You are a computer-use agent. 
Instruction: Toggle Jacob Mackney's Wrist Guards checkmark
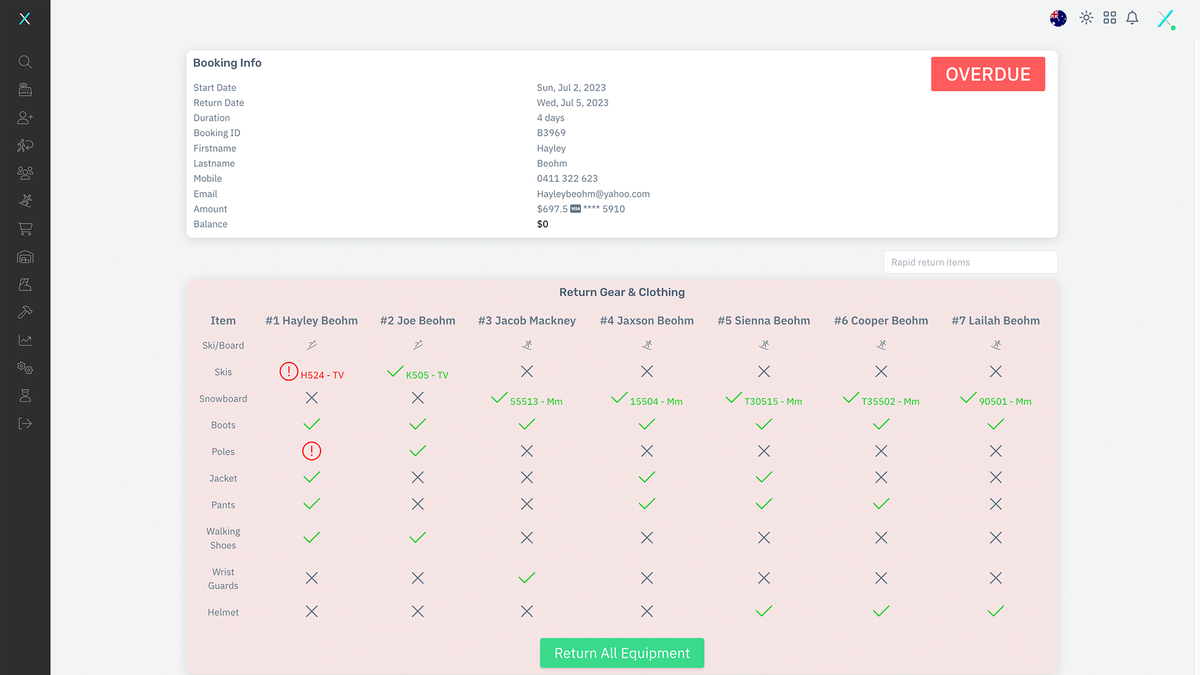[x=527, y=578]
